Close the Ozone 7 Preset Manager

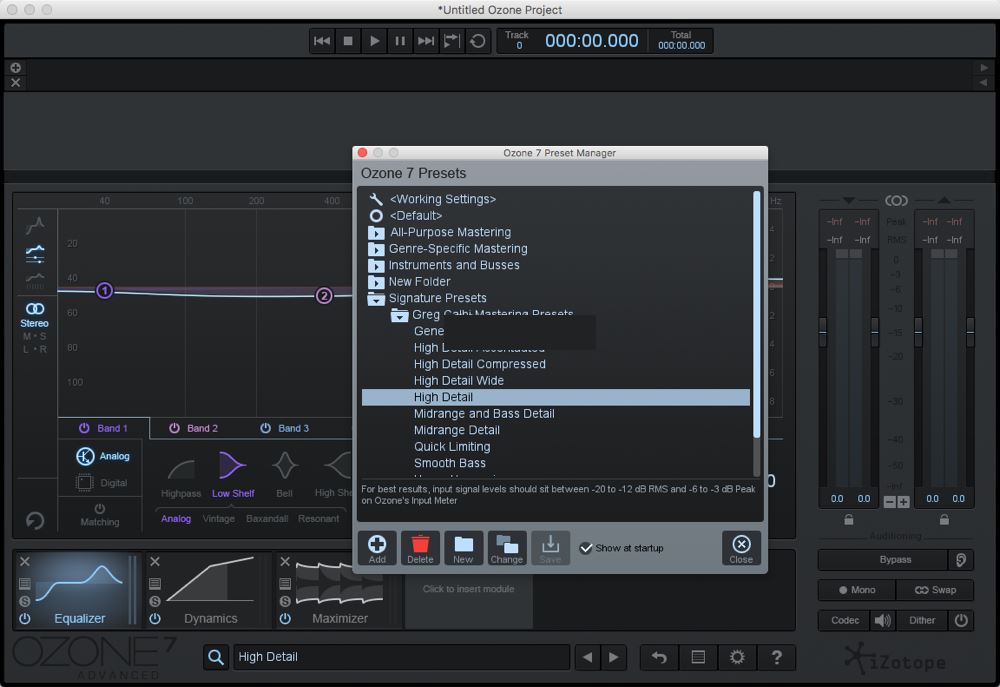740,547
